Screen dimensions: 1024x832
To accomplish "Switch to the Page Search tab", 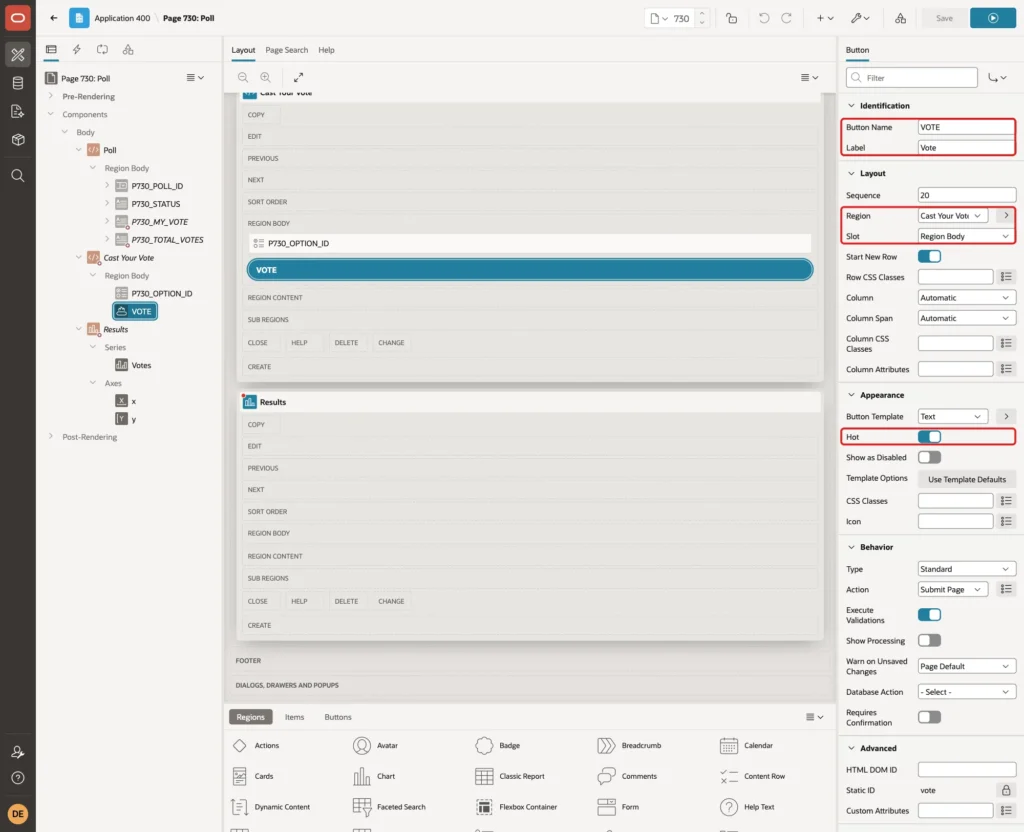I will pyautogui.click(x=286, y=50).
